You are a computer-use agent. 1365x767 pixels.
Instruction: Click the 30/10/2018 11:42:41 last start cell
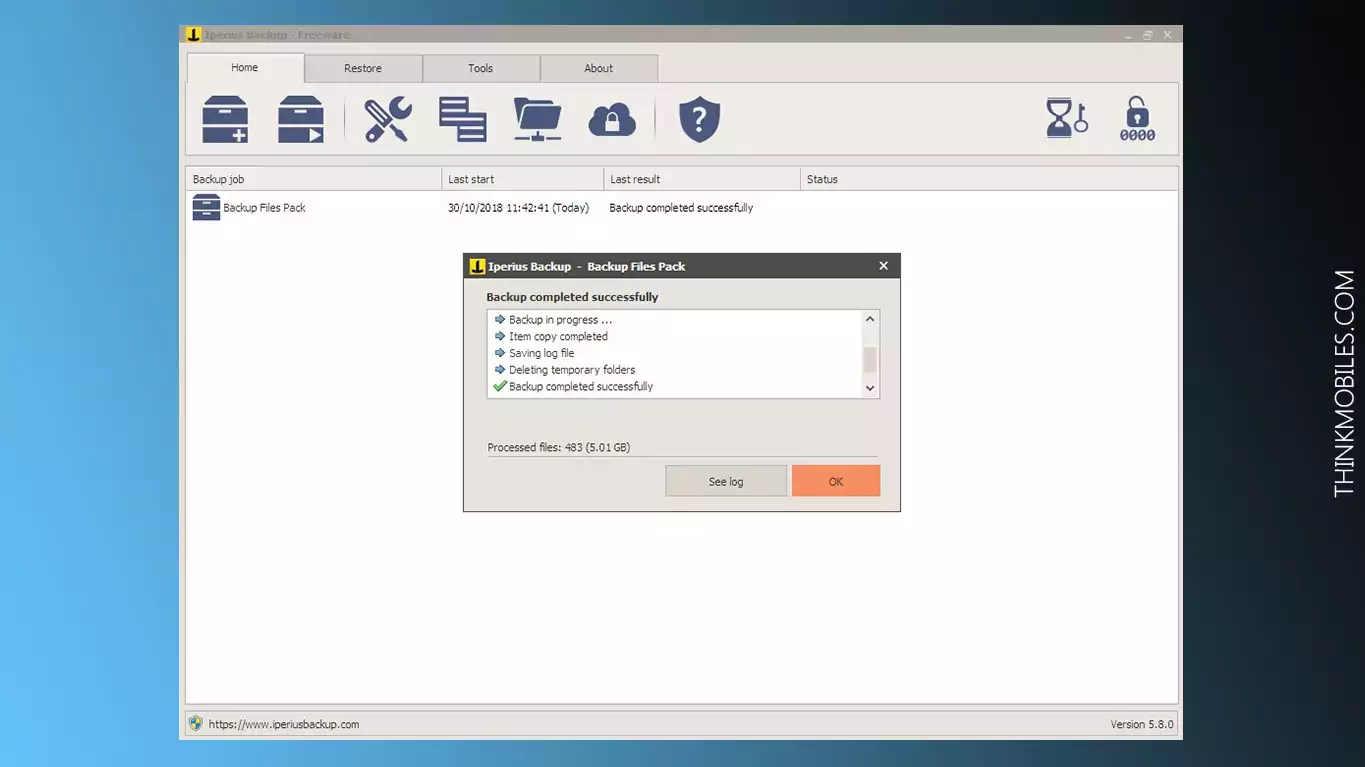[x=518, y=208]
